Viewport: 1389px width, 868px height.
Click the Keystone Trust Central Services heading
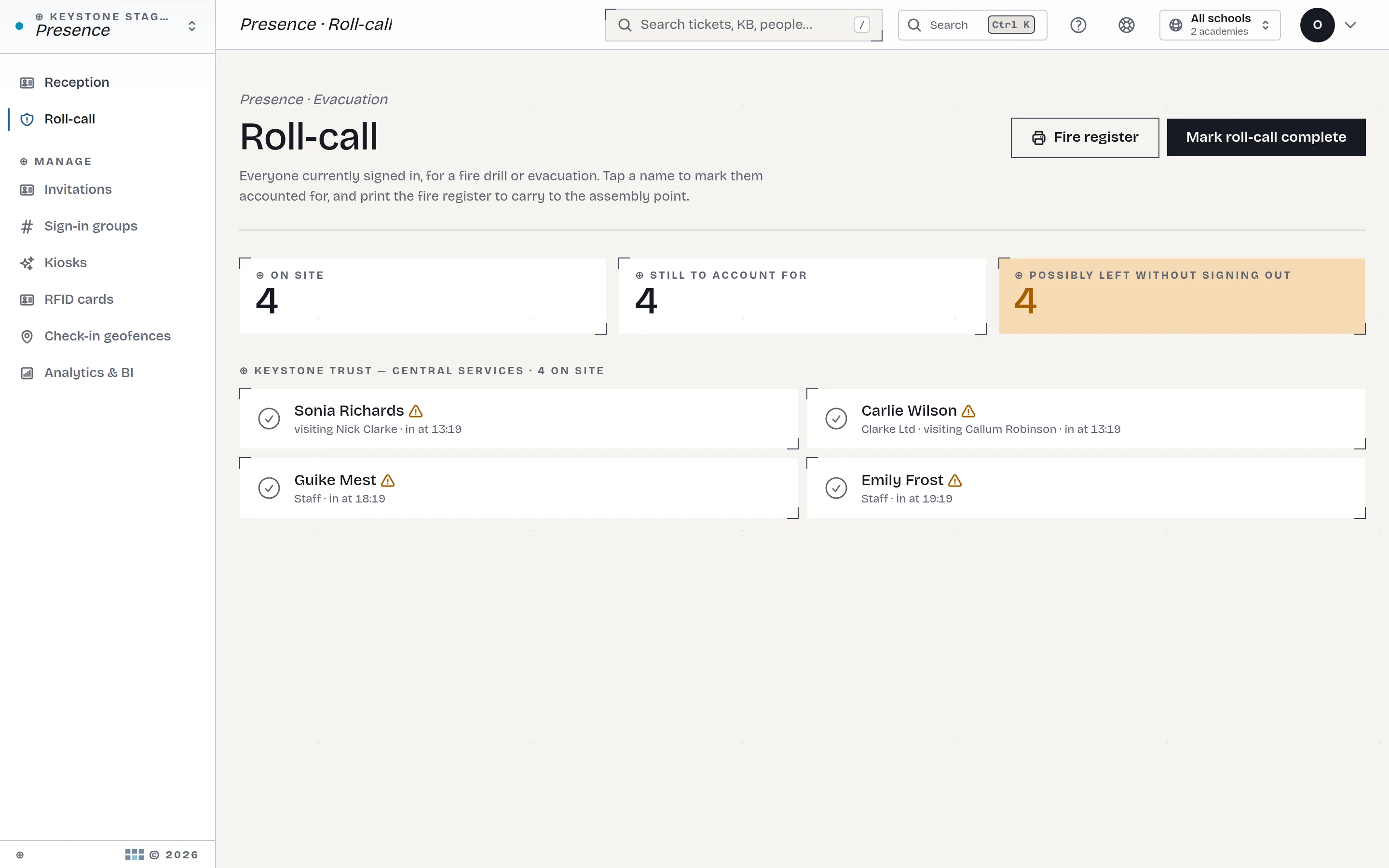tap(422, 371)
